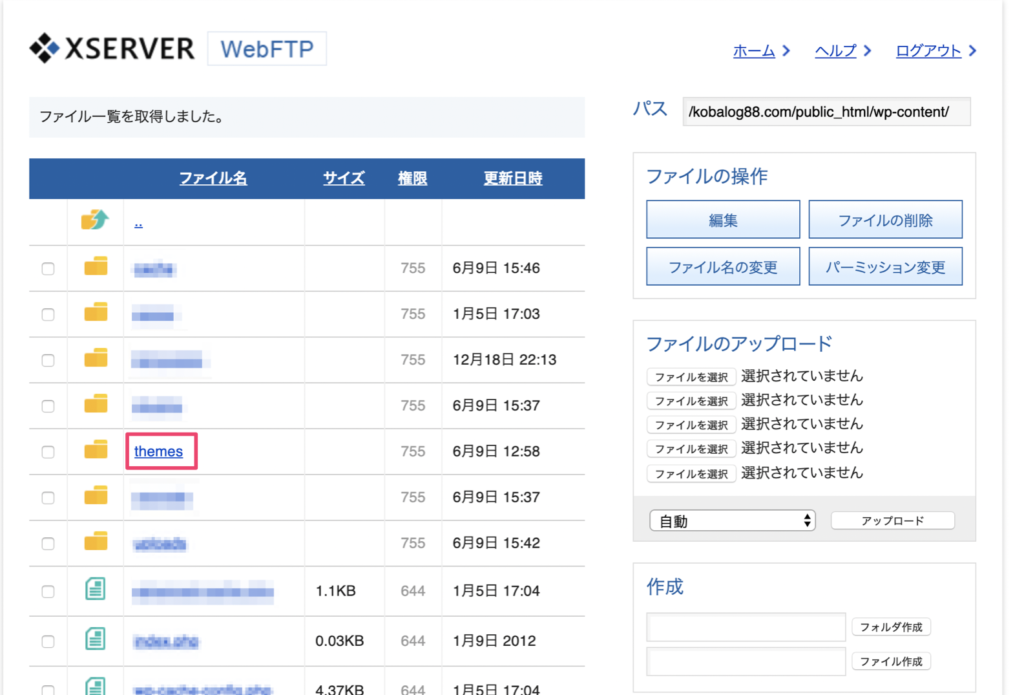Click the ログアウト link
The width and height of the screenshot is (1024, 695).
coord(928,50)
